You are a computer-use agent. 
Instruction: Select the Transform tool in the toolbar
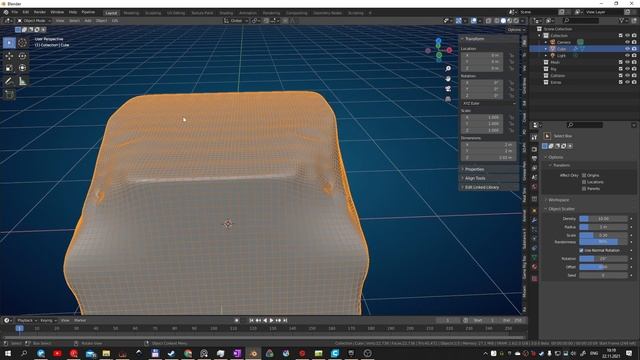[x=22, y=68]
